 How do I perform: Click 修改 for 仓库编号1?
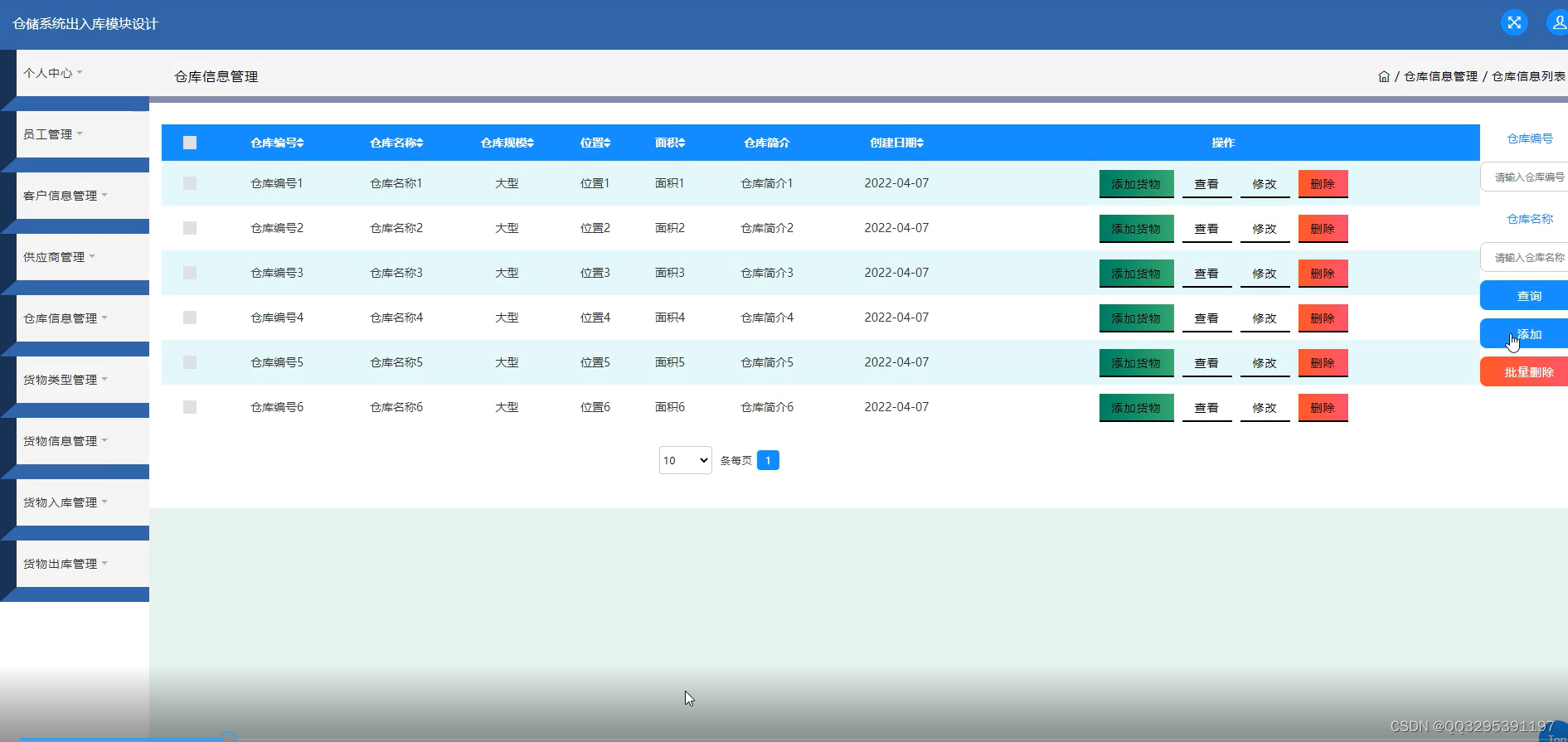[x=1265, y=184]
